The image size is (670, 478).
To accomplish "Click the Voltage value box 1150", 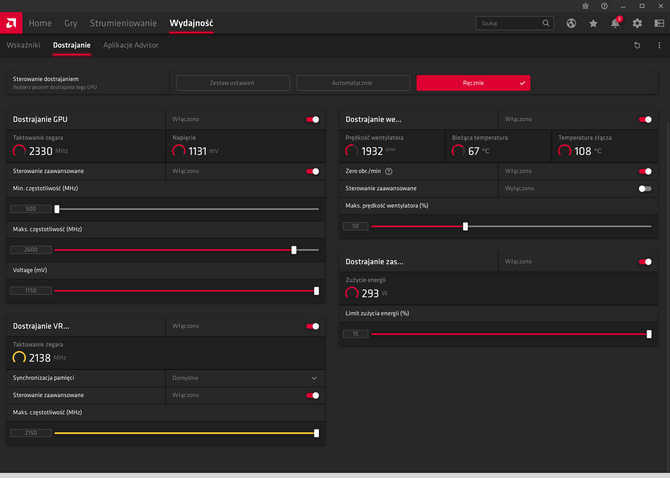I will click(x=31, y=291).
